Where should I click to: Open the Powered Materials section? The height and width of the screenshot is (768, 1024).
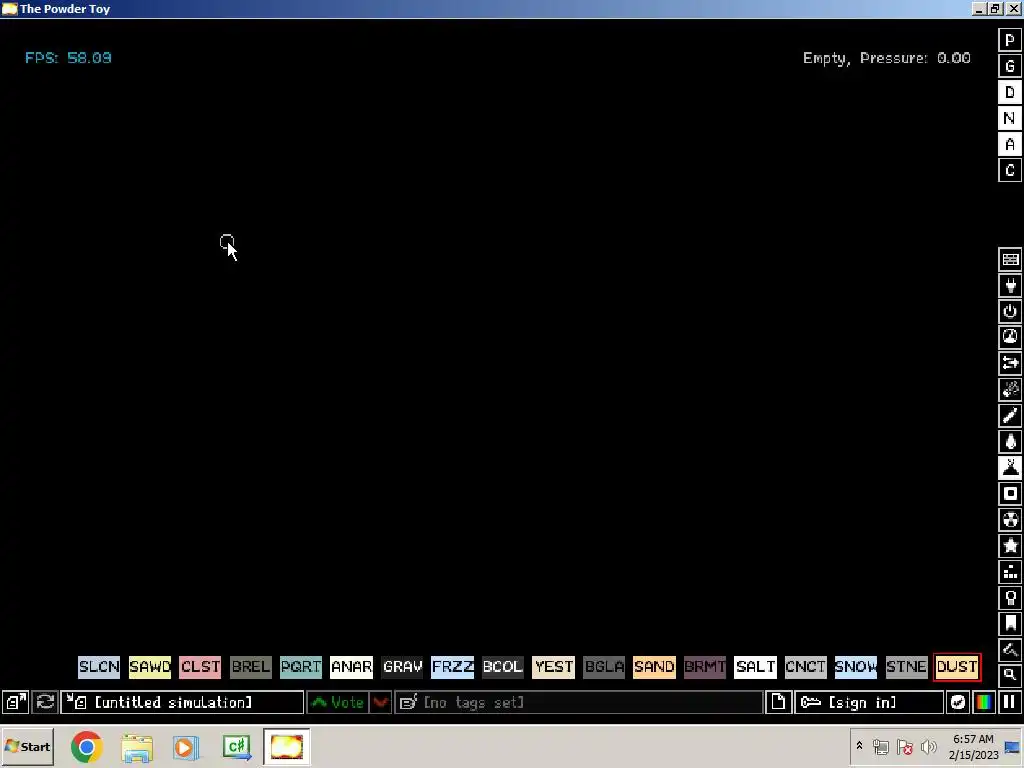[x=1010, y=312]
